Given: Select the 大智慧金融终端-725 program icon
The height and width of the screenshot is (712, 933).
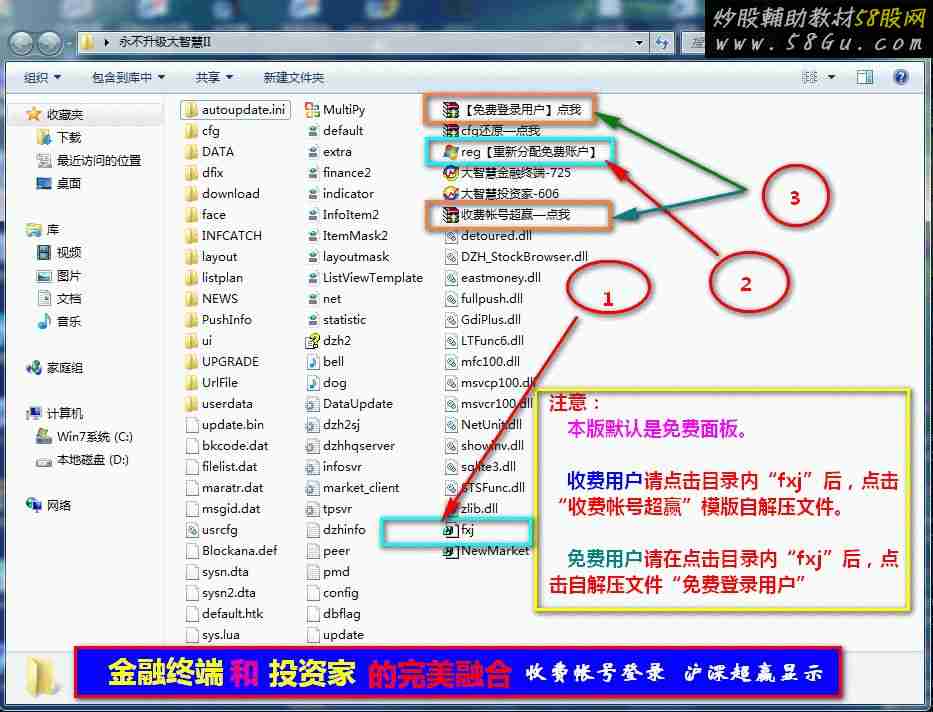Looking at the screenshot, I should pyautogui.click(x=450, y=172).
